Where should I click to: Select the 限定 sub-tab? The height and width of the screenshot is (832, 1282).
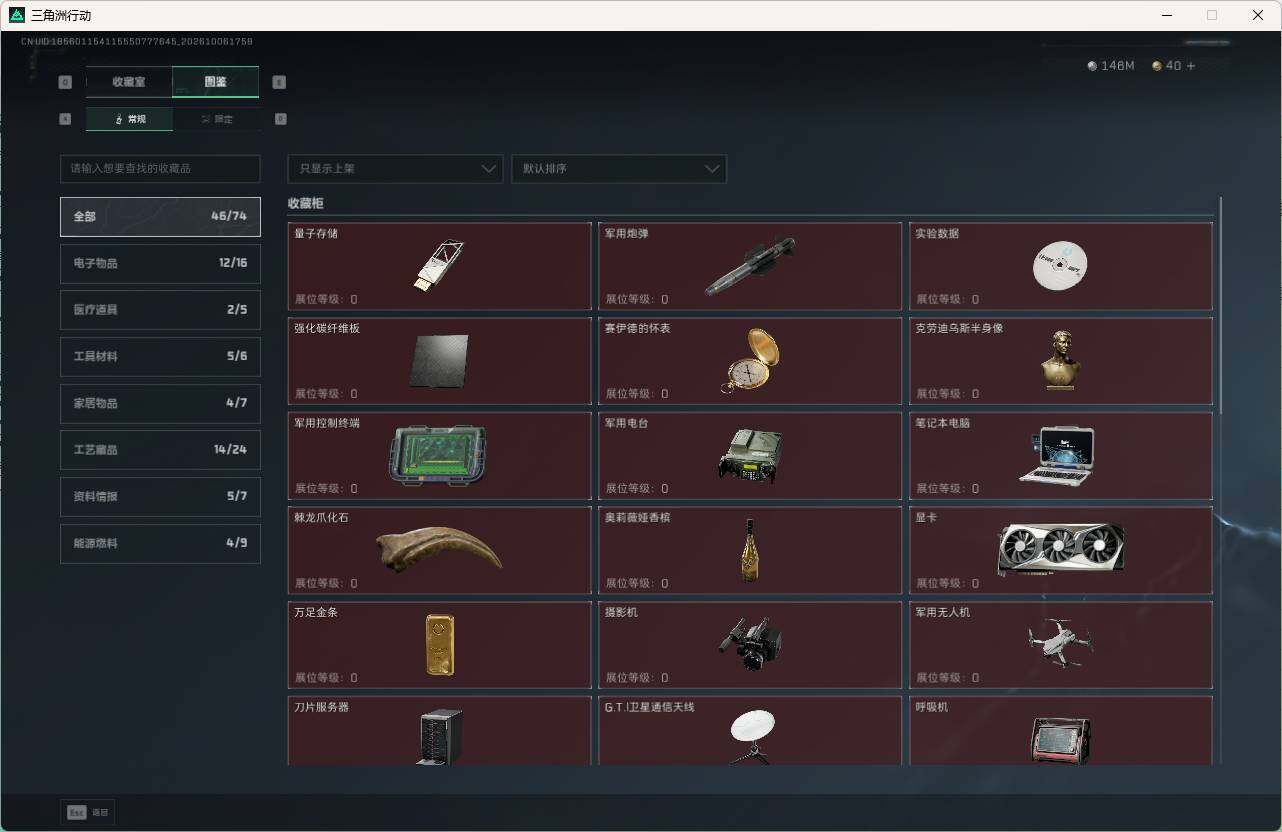coord(216,119)
